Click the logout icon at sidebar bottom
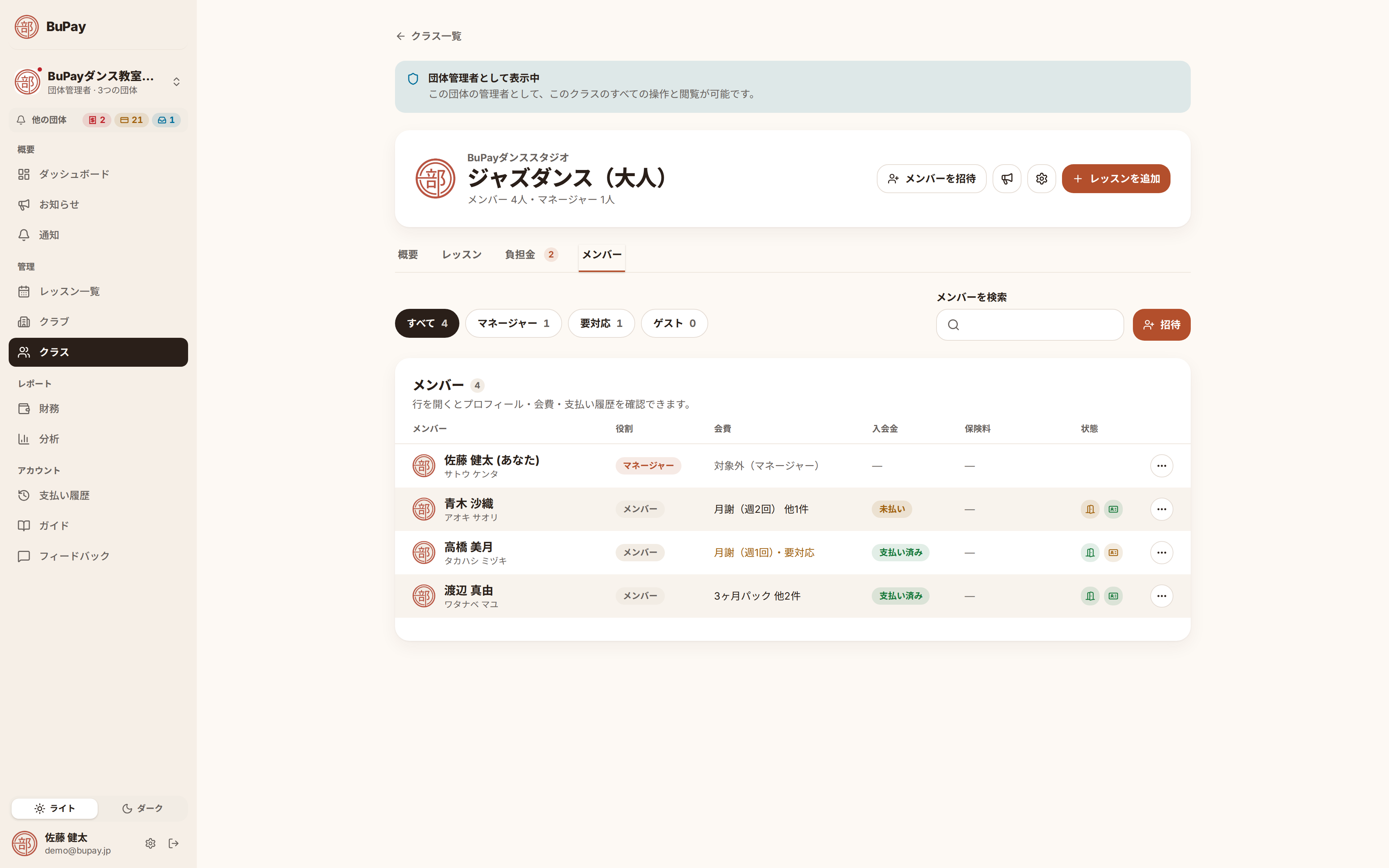This screenshot has width=1389, height=868. pyautogui.click(x=173, y=843)
